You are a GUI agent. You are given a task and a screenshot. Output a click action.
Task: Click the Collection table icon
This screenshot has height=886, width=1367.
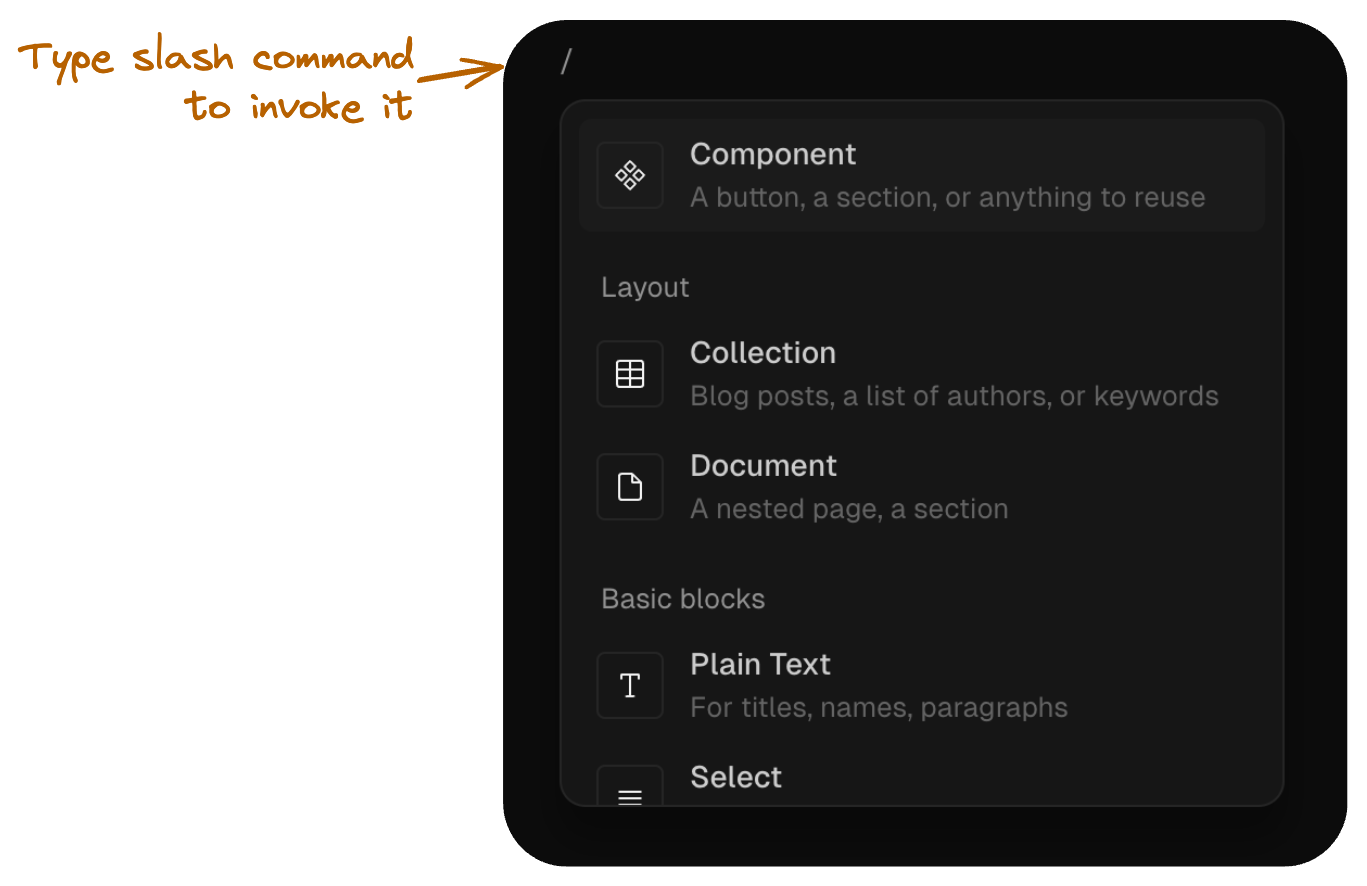pos(630,373)
